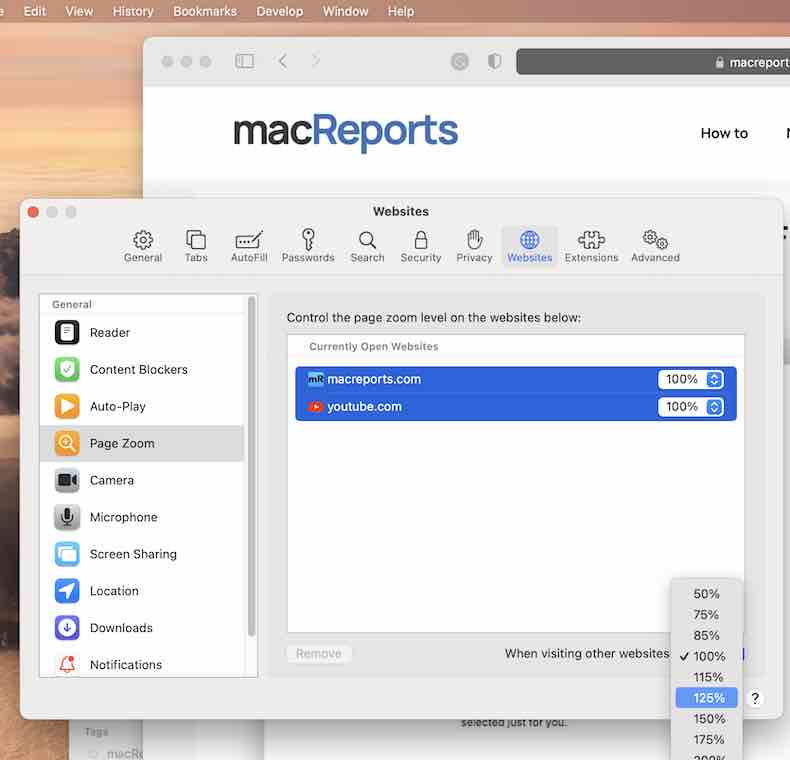790x760 pixels.
Task: Open the Develop menu
Action: pos(280,11)
